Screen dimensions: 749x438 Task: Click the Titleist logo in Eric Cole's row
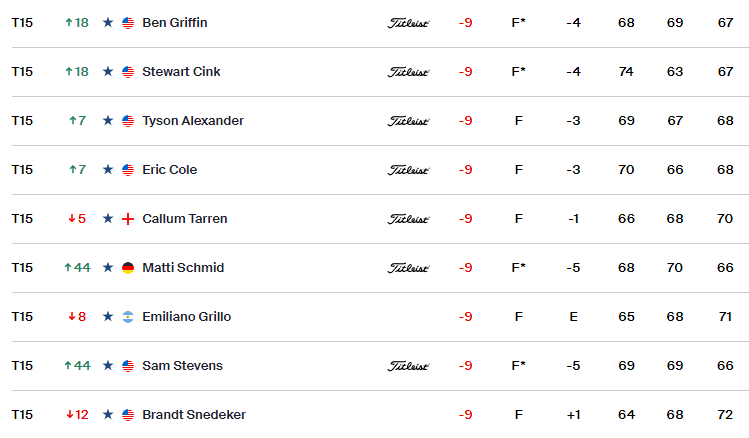[x=408, y=170]
